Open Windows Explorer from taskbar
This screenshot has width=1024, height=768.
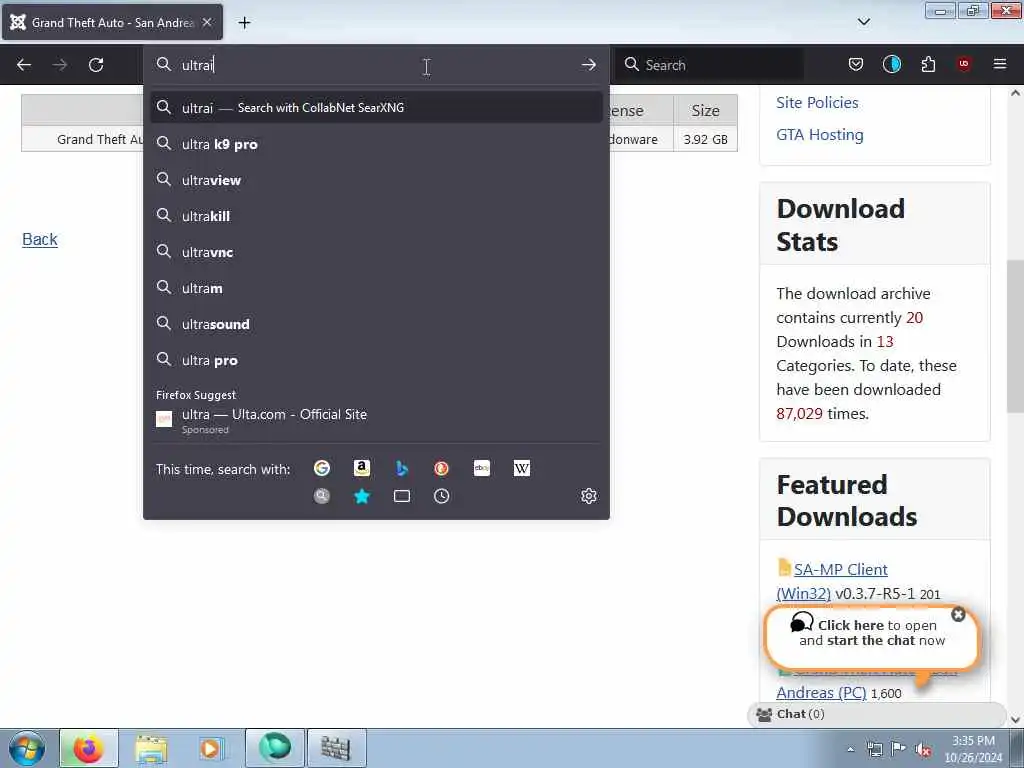pyautogui.click(x=152, y=748)
